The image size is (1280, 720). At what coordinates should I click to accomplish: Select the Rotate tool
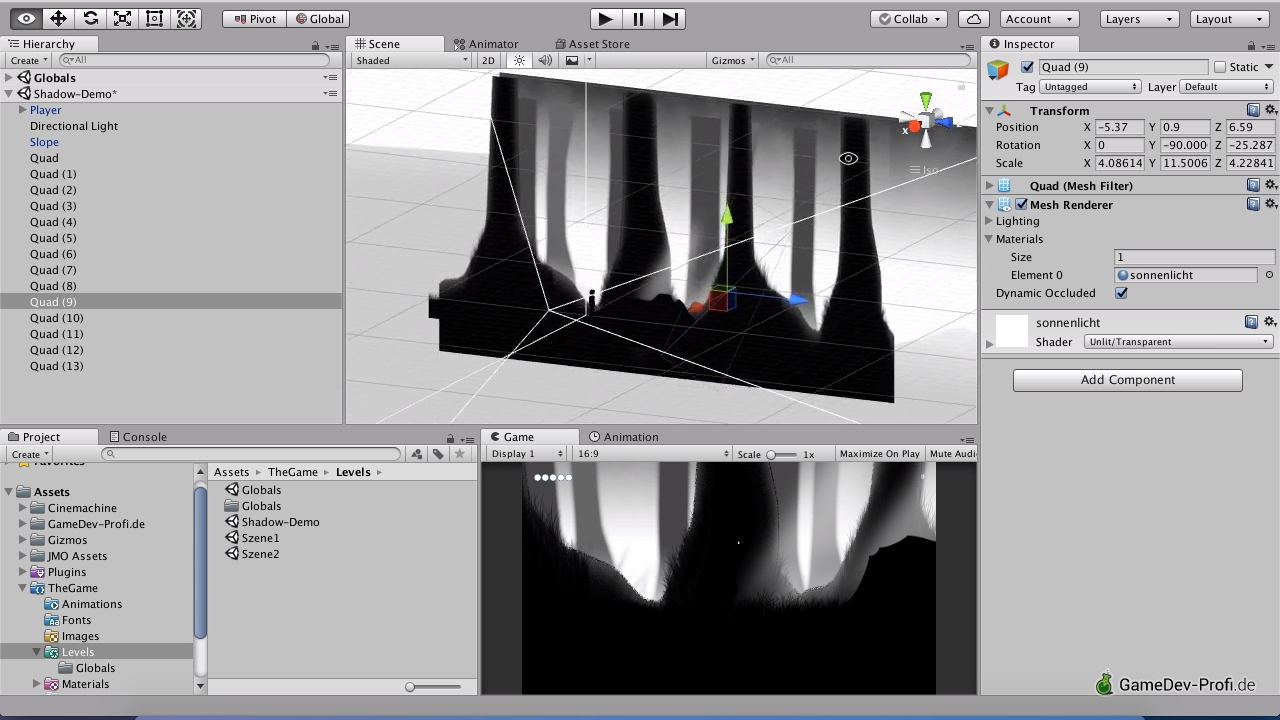click(x=90, y=18)
